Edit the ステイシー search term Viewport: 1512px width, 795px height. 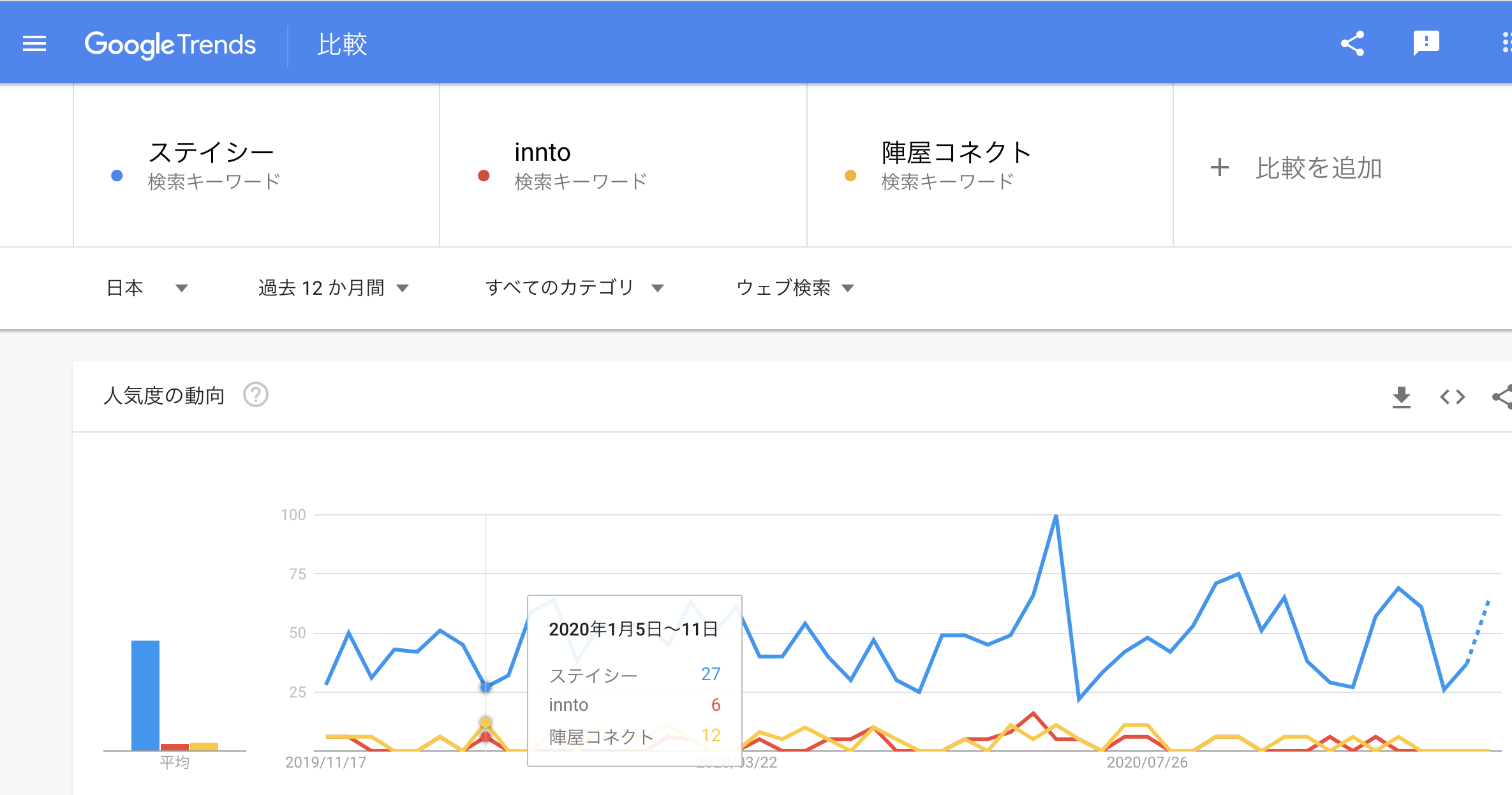[211, 152]
